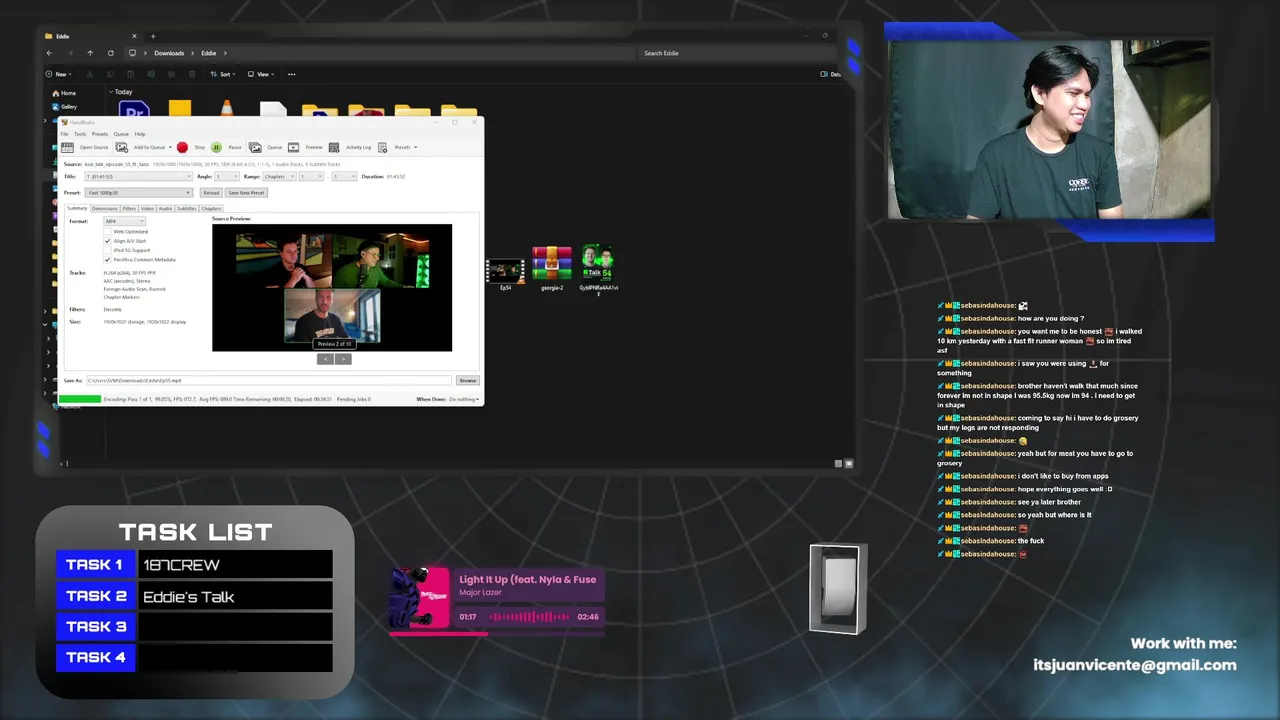
Task: Open the Presets menu in HandBrake menu bar
Action: [x=100, y=134]
